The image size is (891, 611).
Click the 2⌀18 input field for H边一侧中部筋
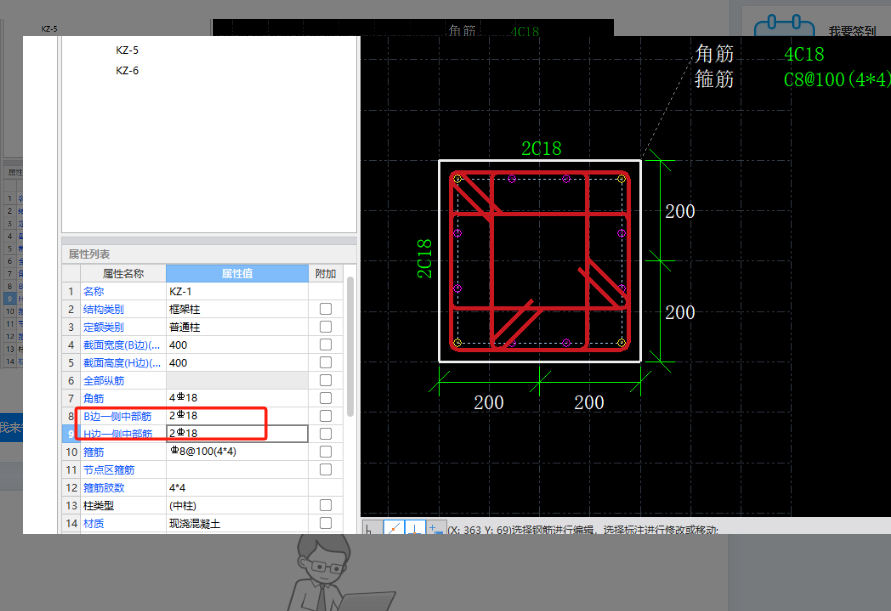click(237, 434)
